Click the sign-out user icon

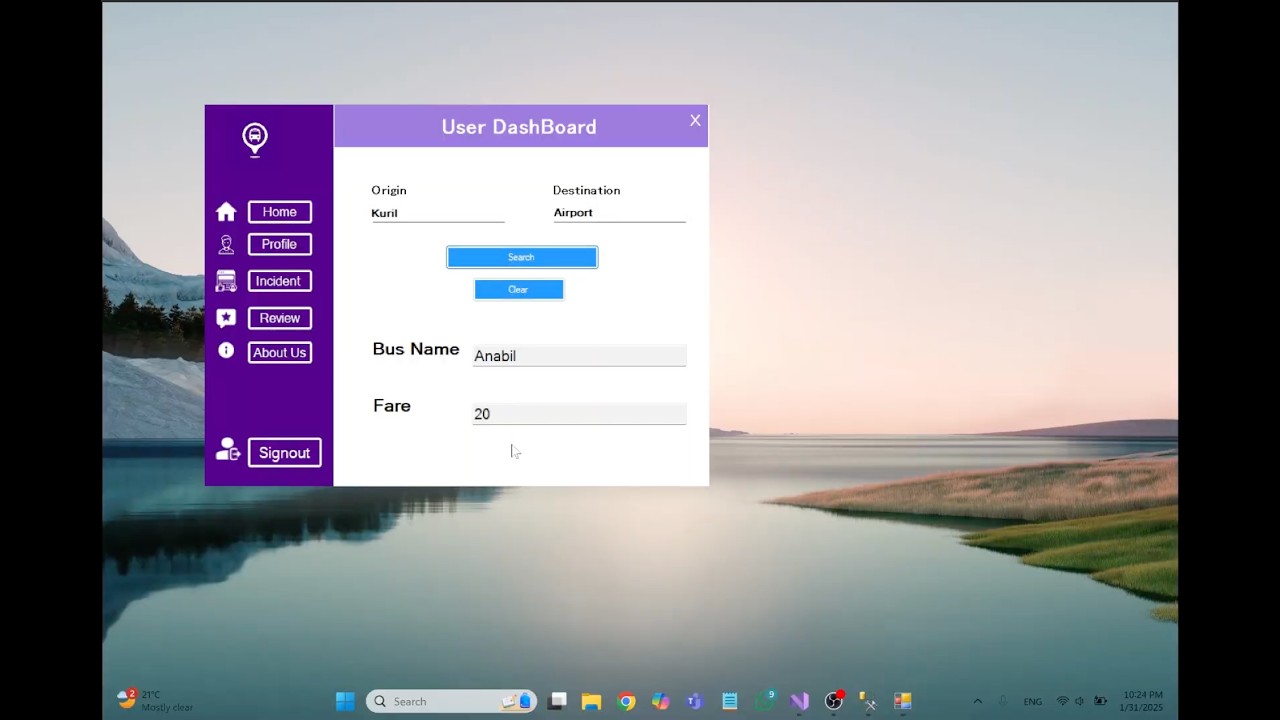[x=228, y=451]
